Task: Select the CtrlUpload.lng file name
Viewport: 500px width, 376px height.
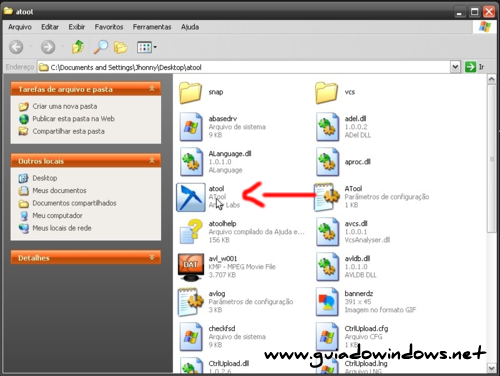Action: click(x=366, y=364)
